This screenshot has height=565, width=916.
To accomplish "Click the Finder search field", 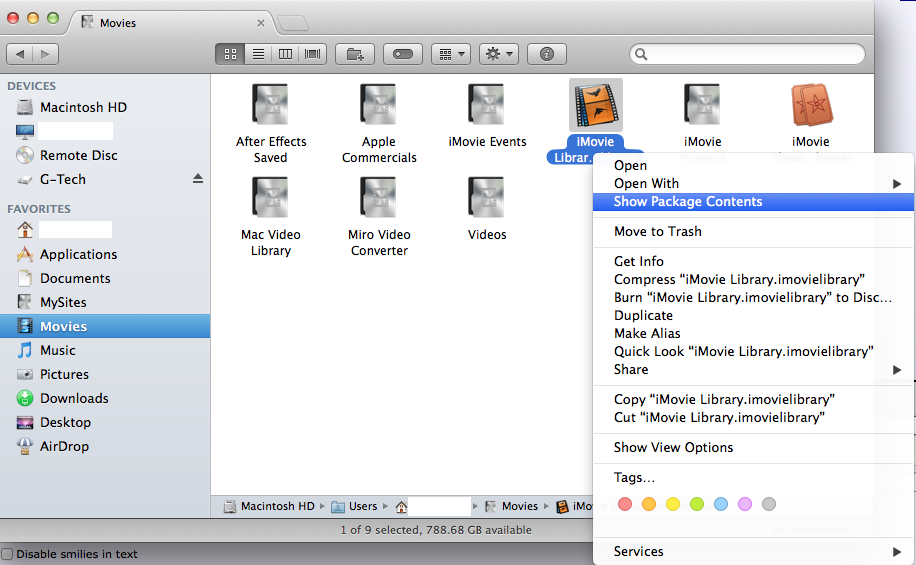I will click(x=747, y=54).
